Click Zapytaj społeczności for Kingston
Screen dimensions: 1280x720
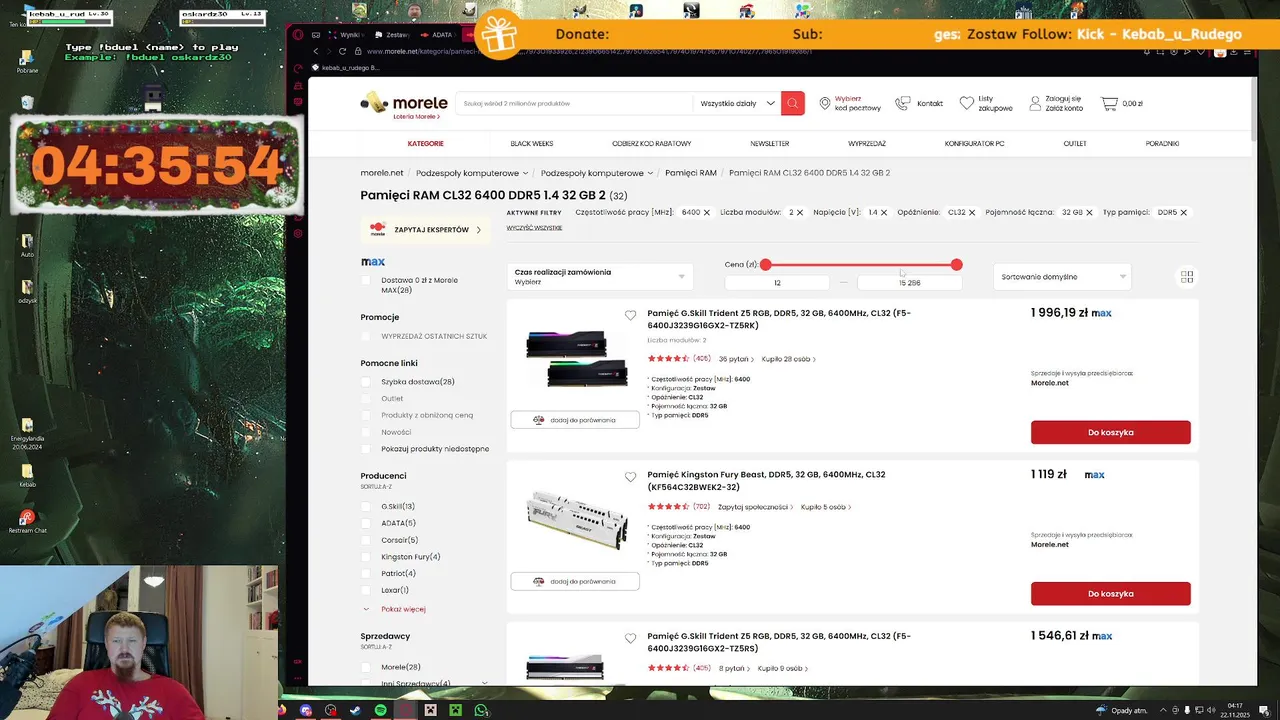coord(755,507)
